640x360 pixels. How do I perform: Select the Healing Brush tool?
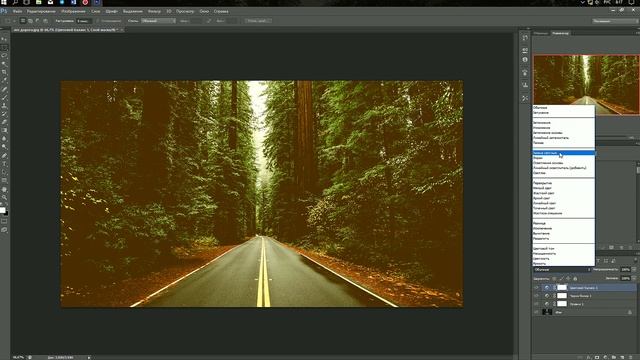(4, 89)
